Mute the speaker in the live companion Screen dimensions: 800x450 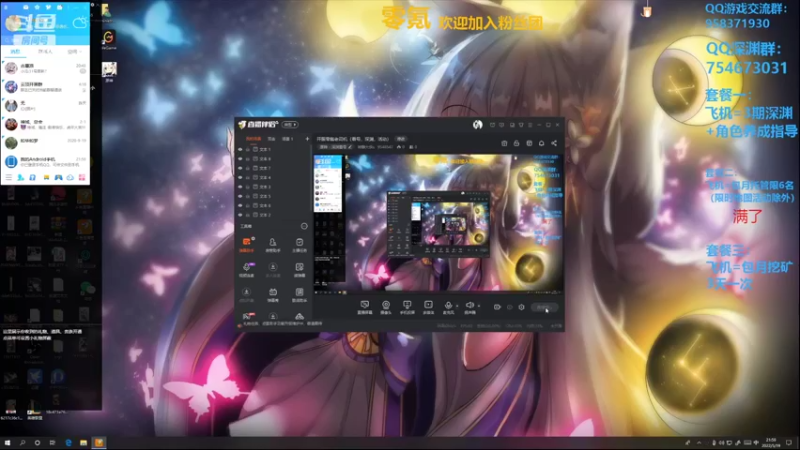coord(469,306)
